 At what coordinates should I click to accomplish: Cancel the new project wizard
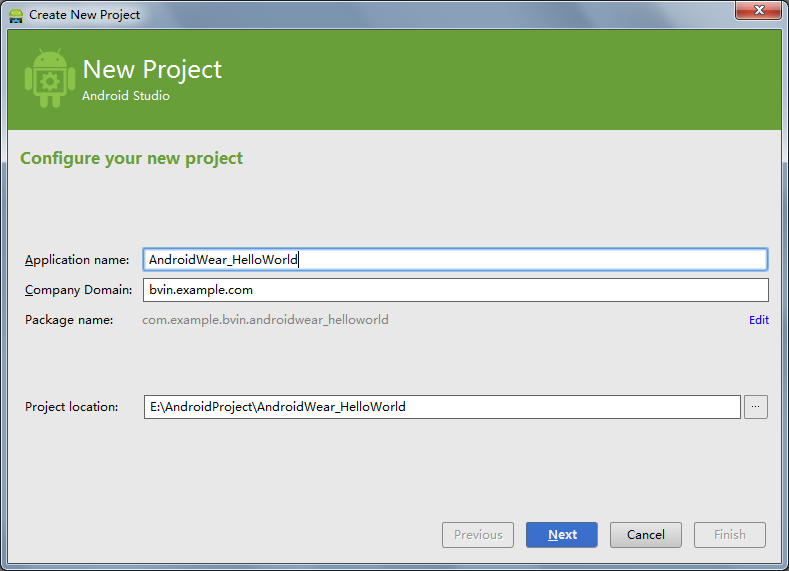[646, 534]
